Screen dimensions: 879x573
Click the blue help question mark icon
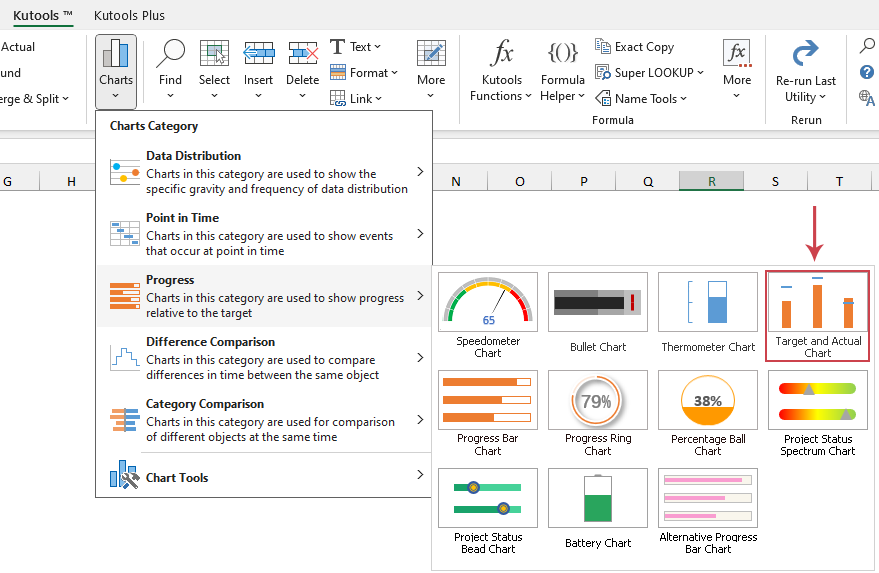tap(867, 72)
